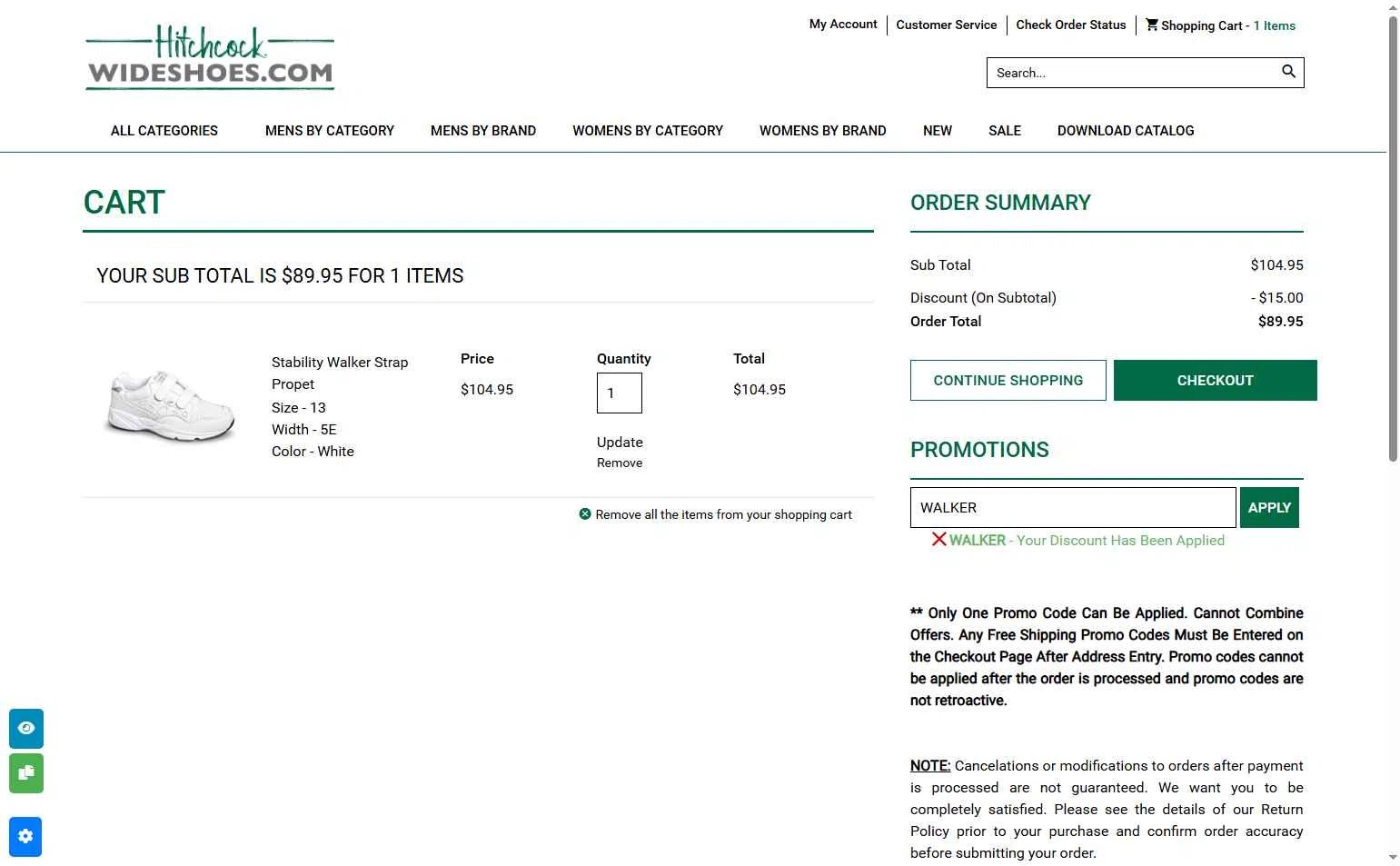Open Mens By Category menu

point(330,131)
